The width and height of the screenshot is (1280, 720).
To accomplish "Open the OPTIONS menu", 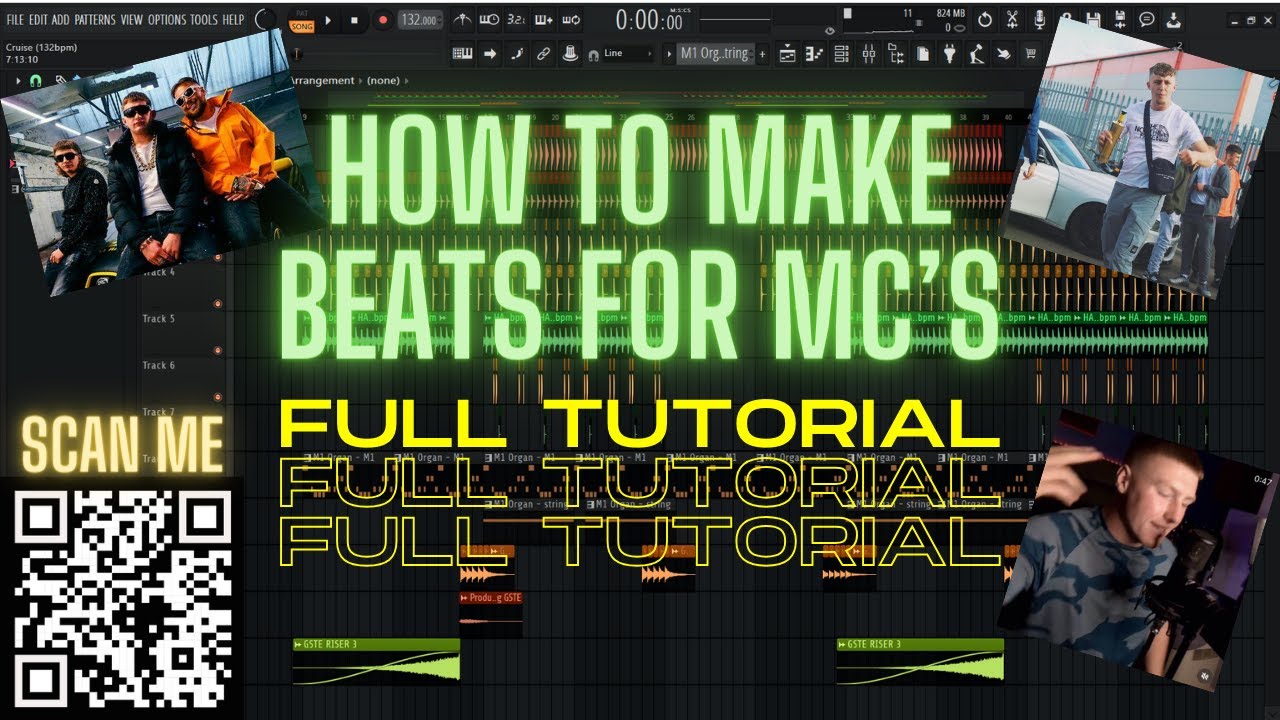I will (167, 19).
